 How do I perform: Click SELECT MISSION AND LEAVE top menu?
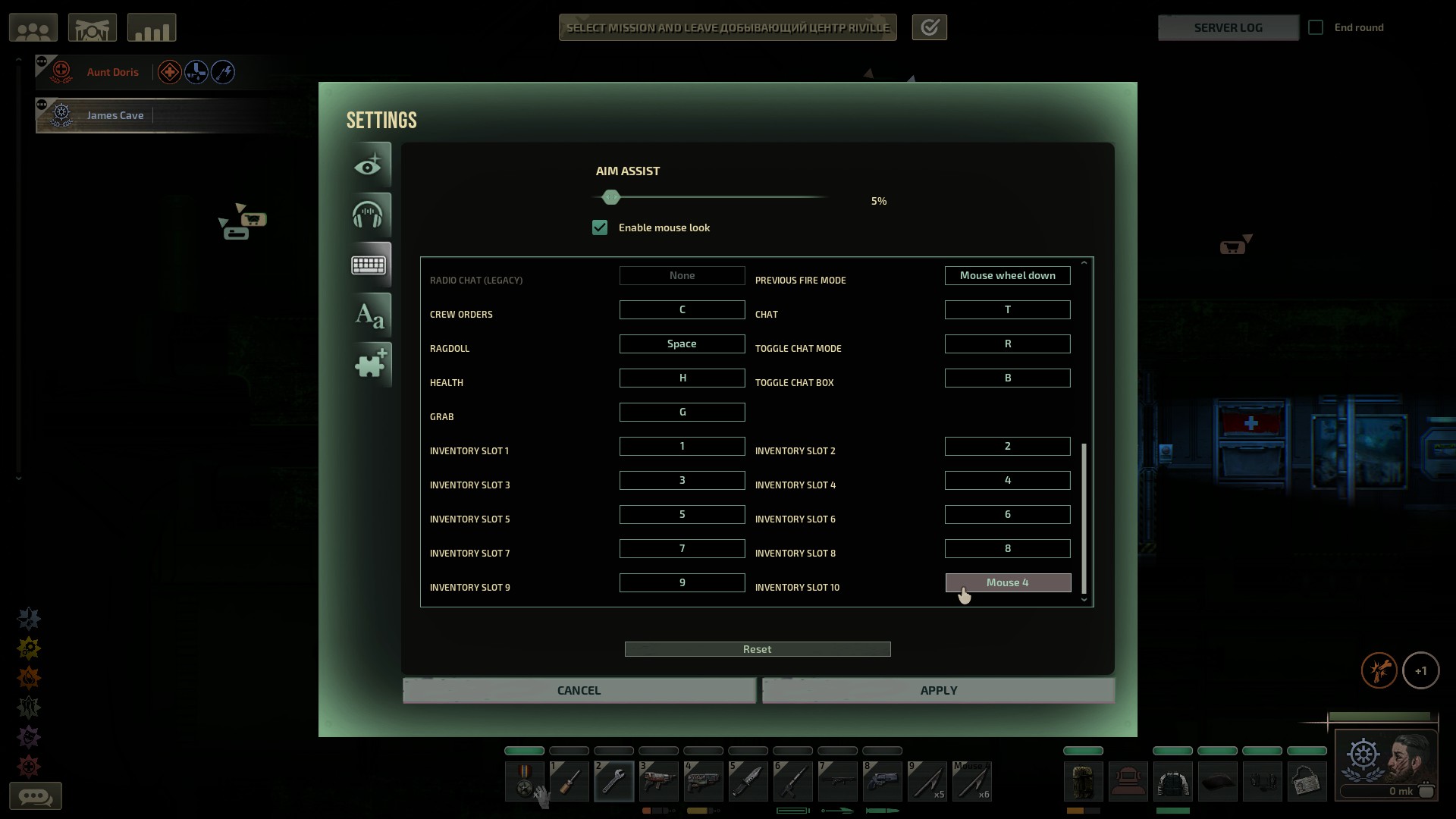[x=728, y=27]
